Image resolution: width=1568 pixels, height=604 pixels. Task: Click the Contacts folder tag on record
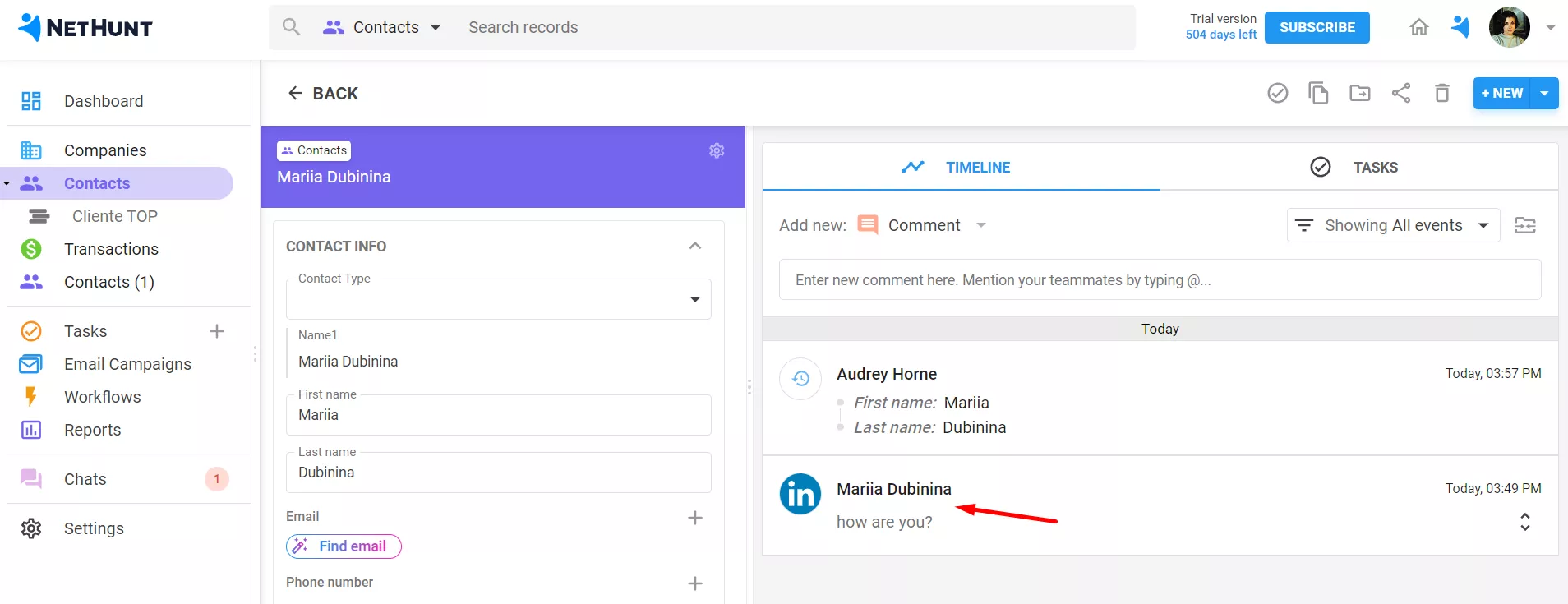click(x=314, y=150)
